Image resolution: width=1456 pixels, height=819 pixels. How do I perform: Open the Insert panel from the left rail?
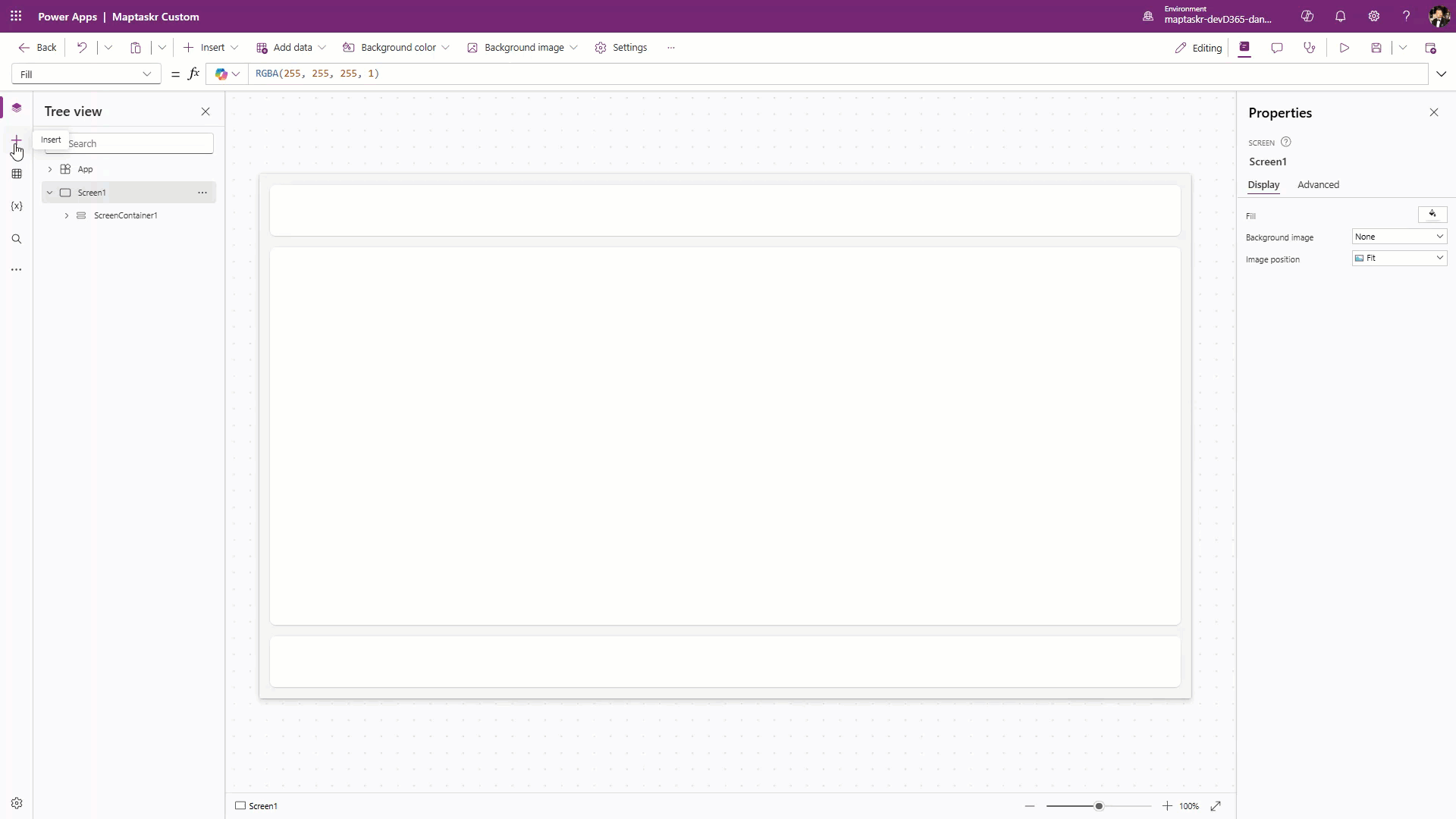coord(17,140)
